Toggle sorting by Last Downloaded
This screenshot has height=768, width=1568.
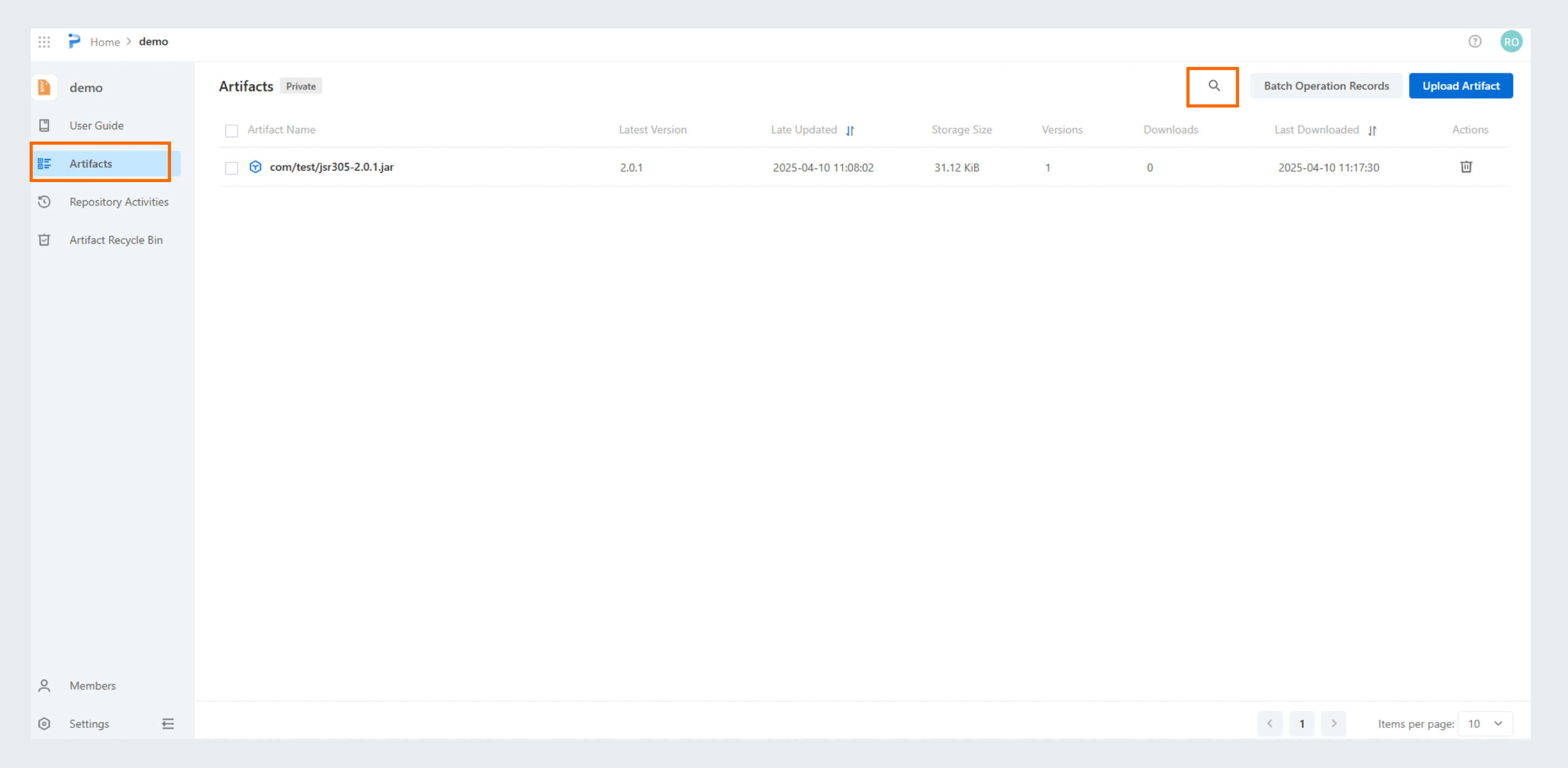coord(1373,129)
